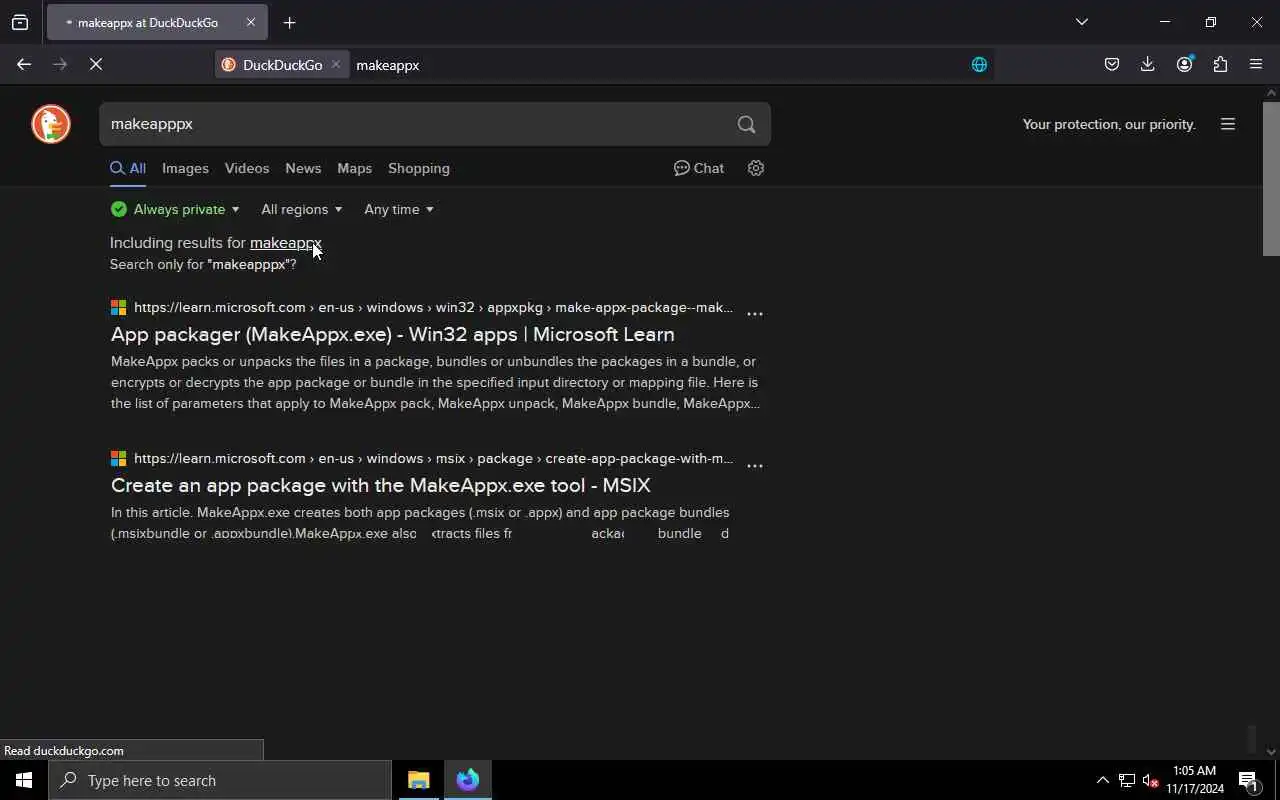Open the Firefox application menu
1280x800 pixels.
(1256, 64)
